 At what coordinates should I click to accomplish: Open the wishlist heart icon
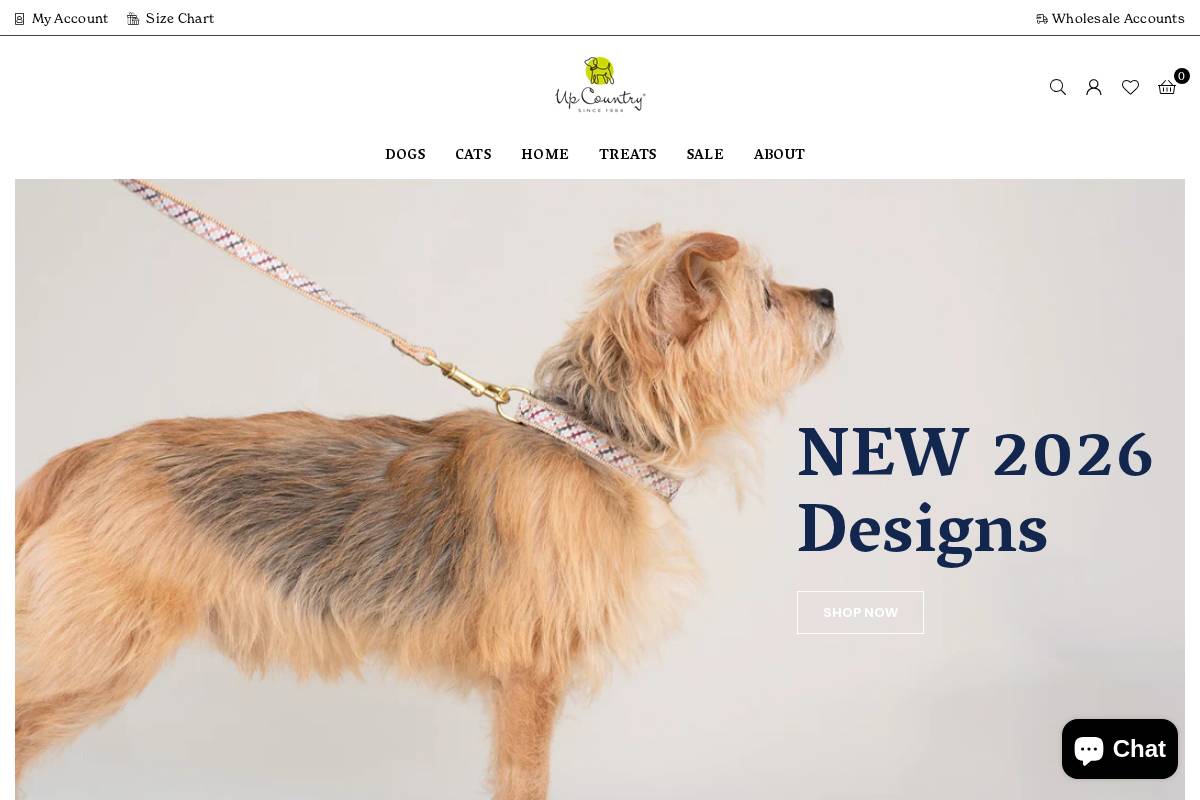point(1130,87)
